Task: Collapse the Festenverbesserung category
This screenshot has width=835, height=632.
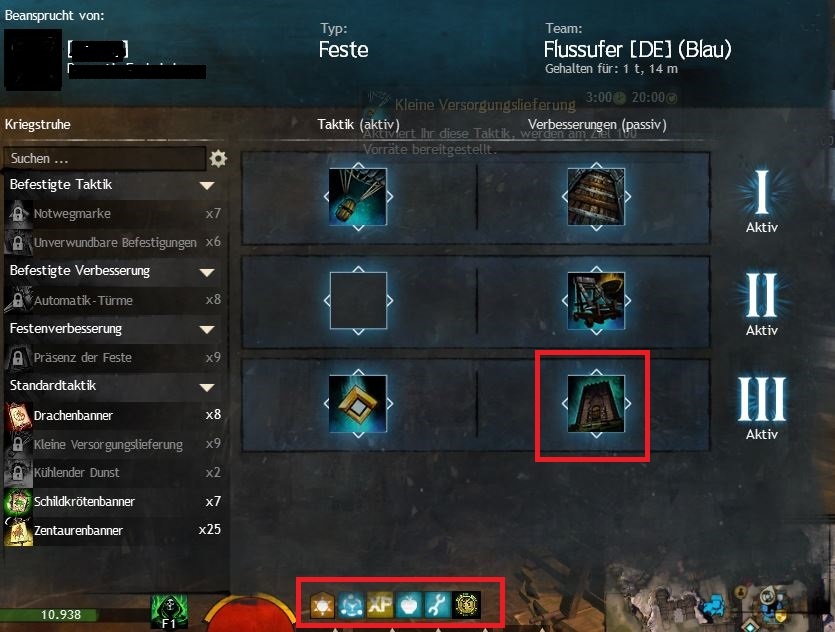Action: pos(207,329)
